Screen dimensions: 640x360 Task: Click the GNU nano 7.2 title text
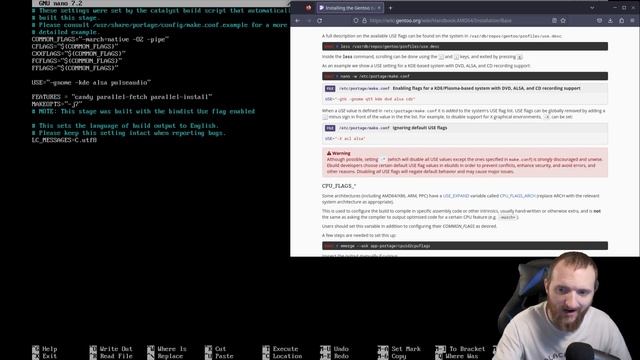[60, 3]
